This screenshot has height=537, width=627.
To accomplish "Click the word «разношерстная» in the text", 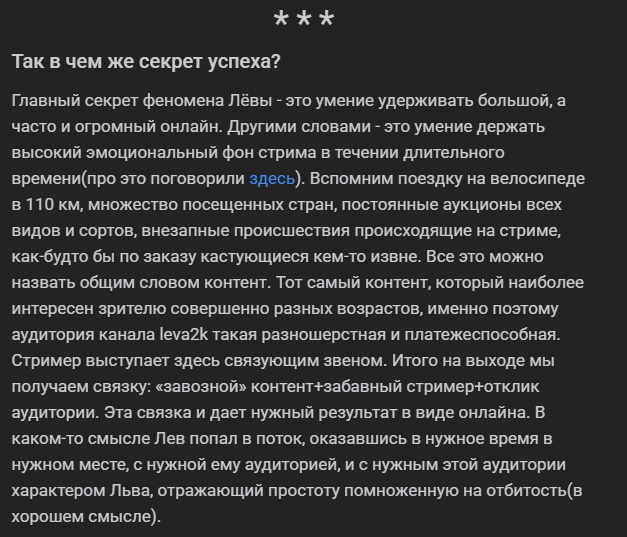I will pos(323,334).
